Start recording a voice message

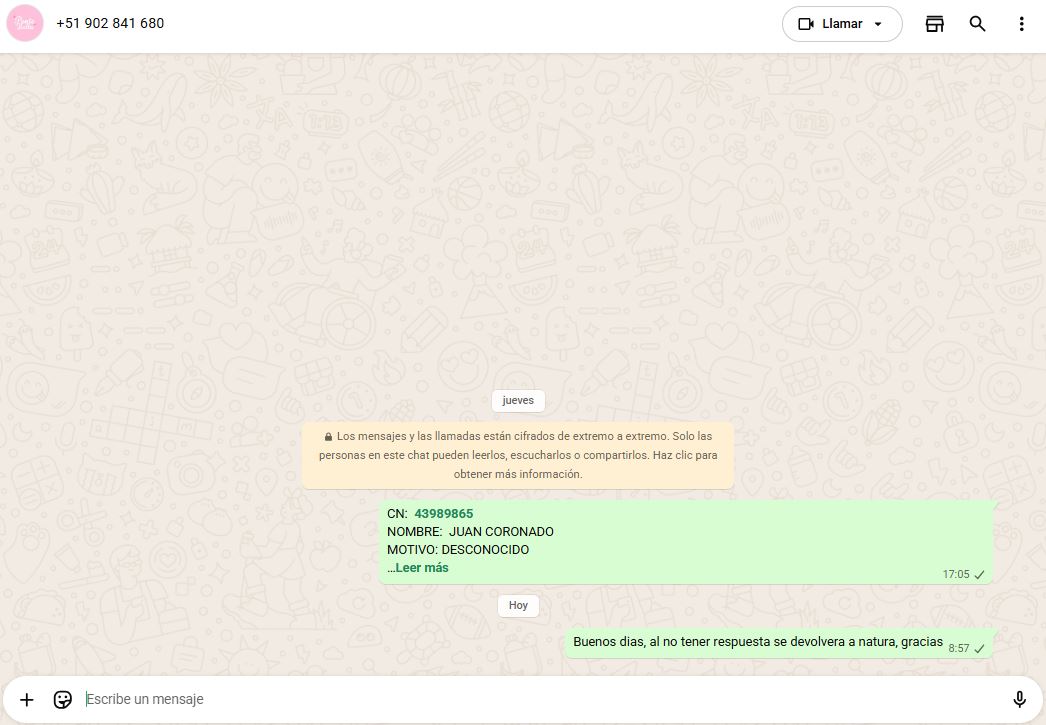(1019, 699)
